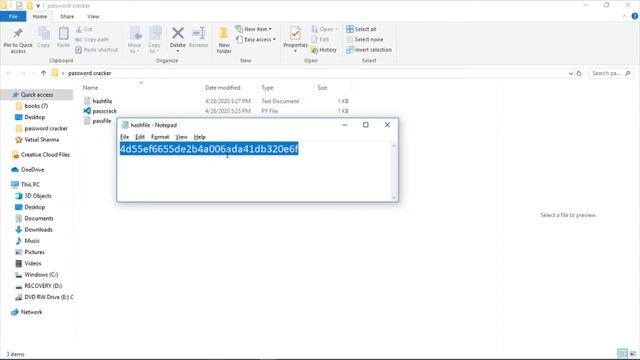640x360 pixels.
Task: Click the Back navigation arrow
Action: 9,73
